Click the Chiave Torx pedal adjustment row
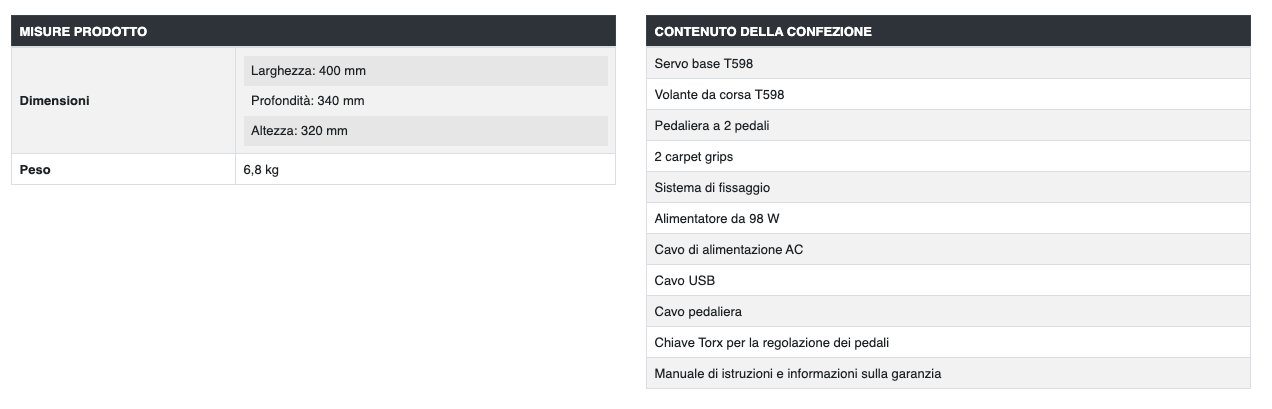Viewport: 1272px width, 409px height. [771, 343]
